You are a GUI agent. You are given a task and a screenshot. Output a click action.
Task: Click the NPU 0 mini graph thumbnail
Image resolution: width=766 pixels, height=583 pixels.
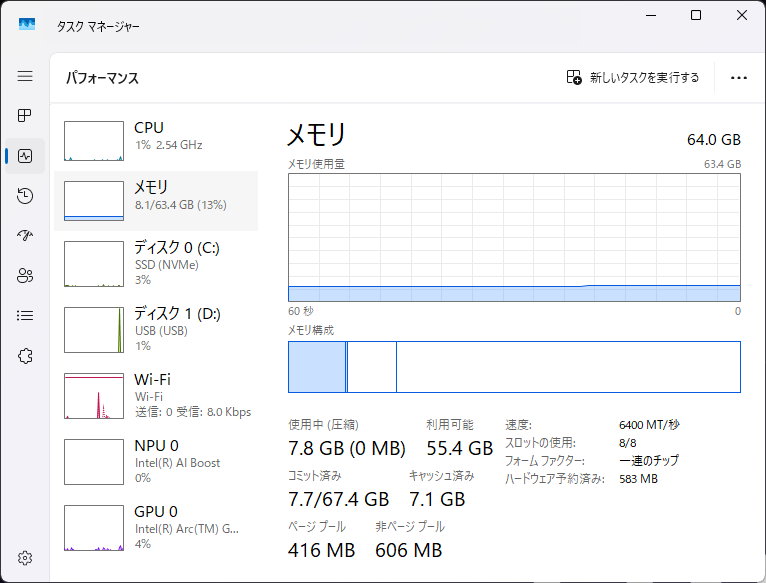94,462
